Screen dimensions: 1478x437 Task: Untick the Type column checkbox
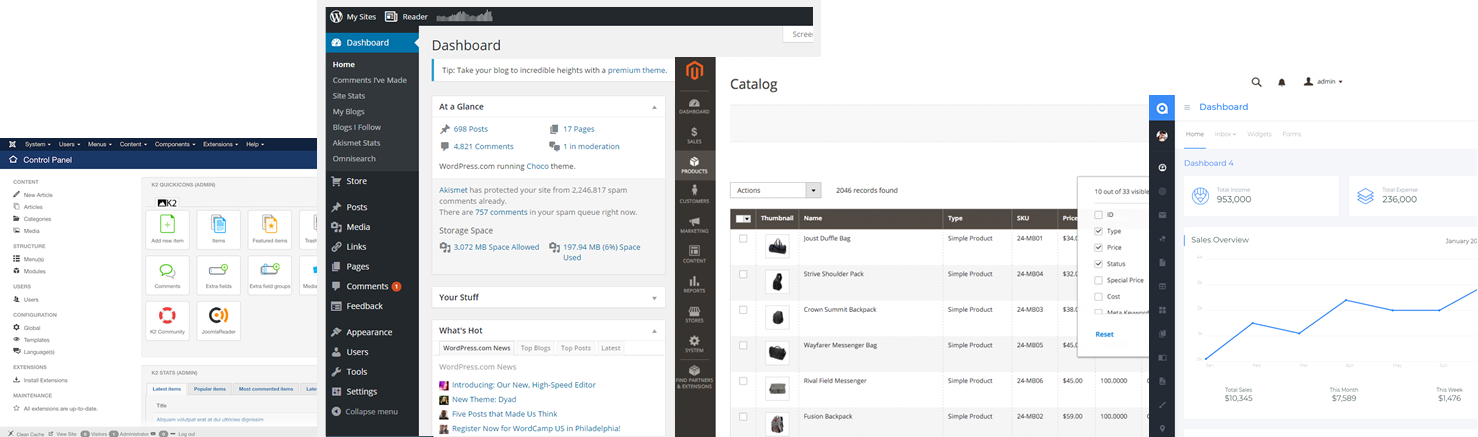[x=1099, y=231]
